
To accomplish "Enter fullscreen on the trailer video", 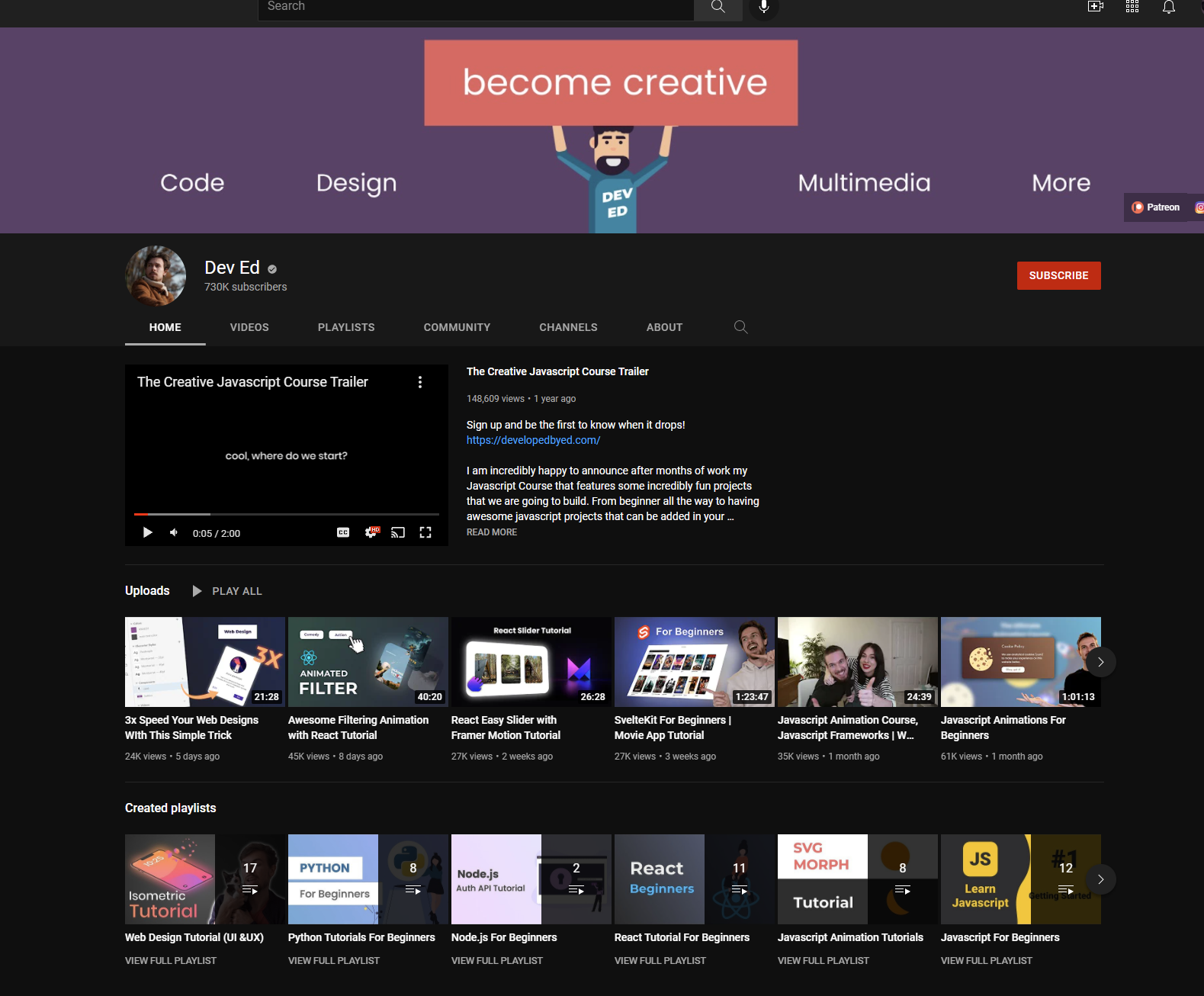I will 425,532.
